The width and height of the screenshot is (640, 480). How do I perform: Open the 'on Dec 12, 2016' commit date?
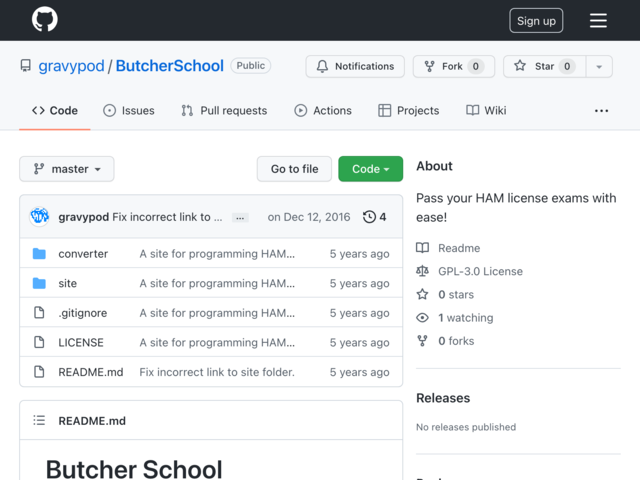(x=309, y=217)
